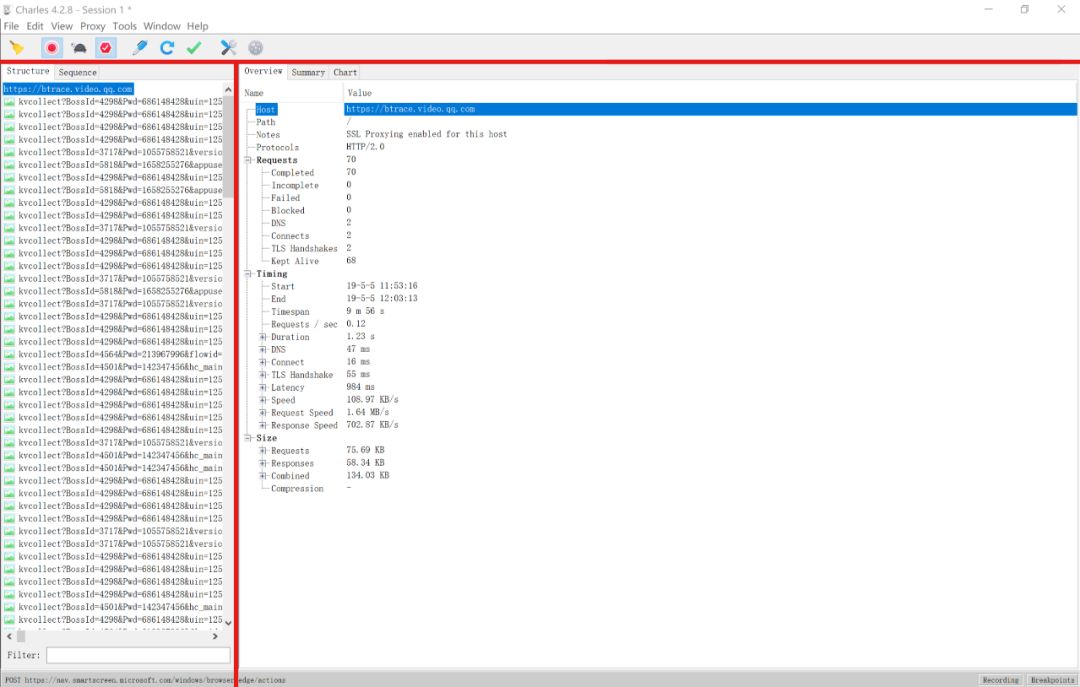Expand the Latency row
Screen dimensions: 1080x687
pyautogui.click(x=262, y=387)
